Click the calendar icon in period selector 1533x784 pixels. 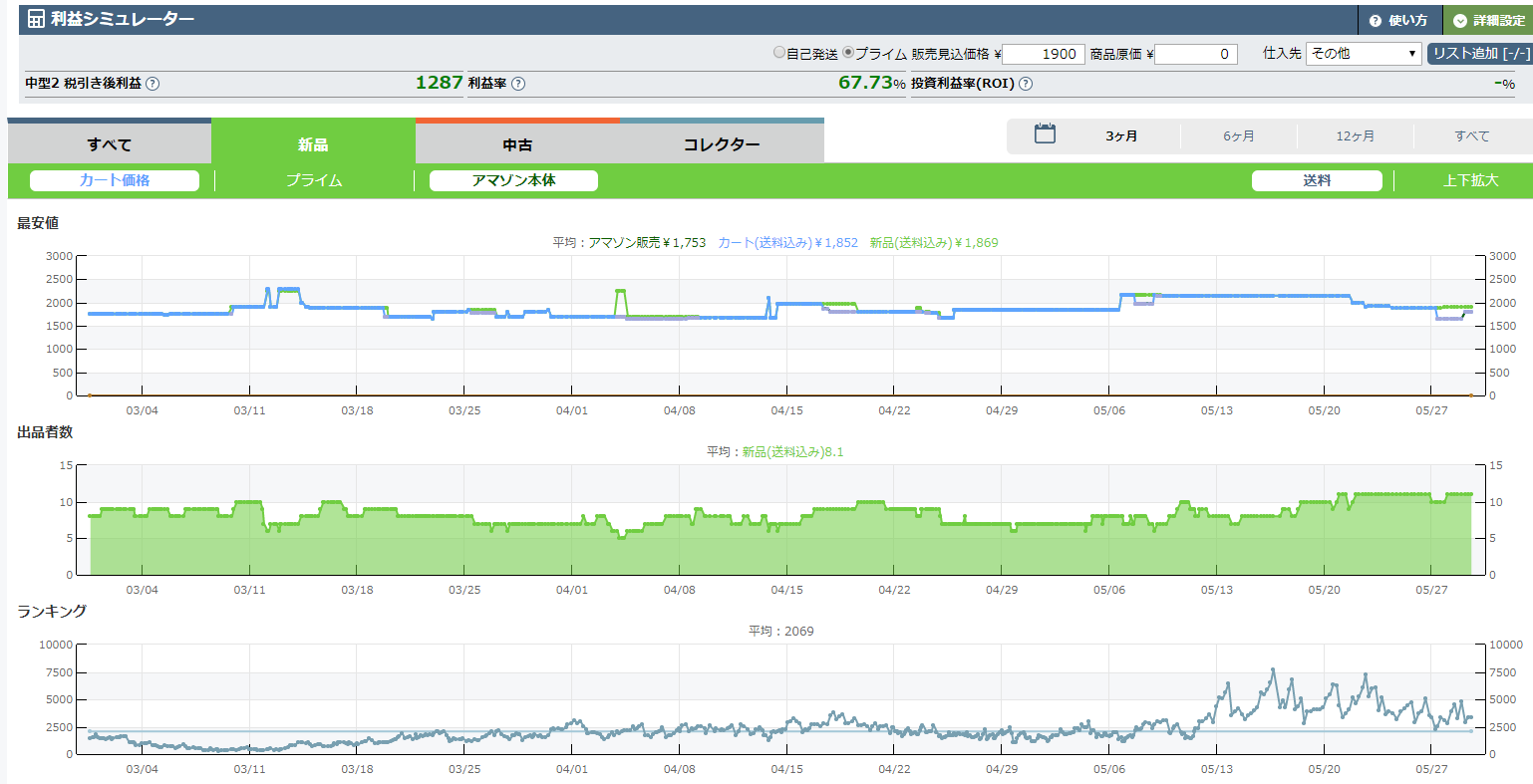coord(1045,134)
